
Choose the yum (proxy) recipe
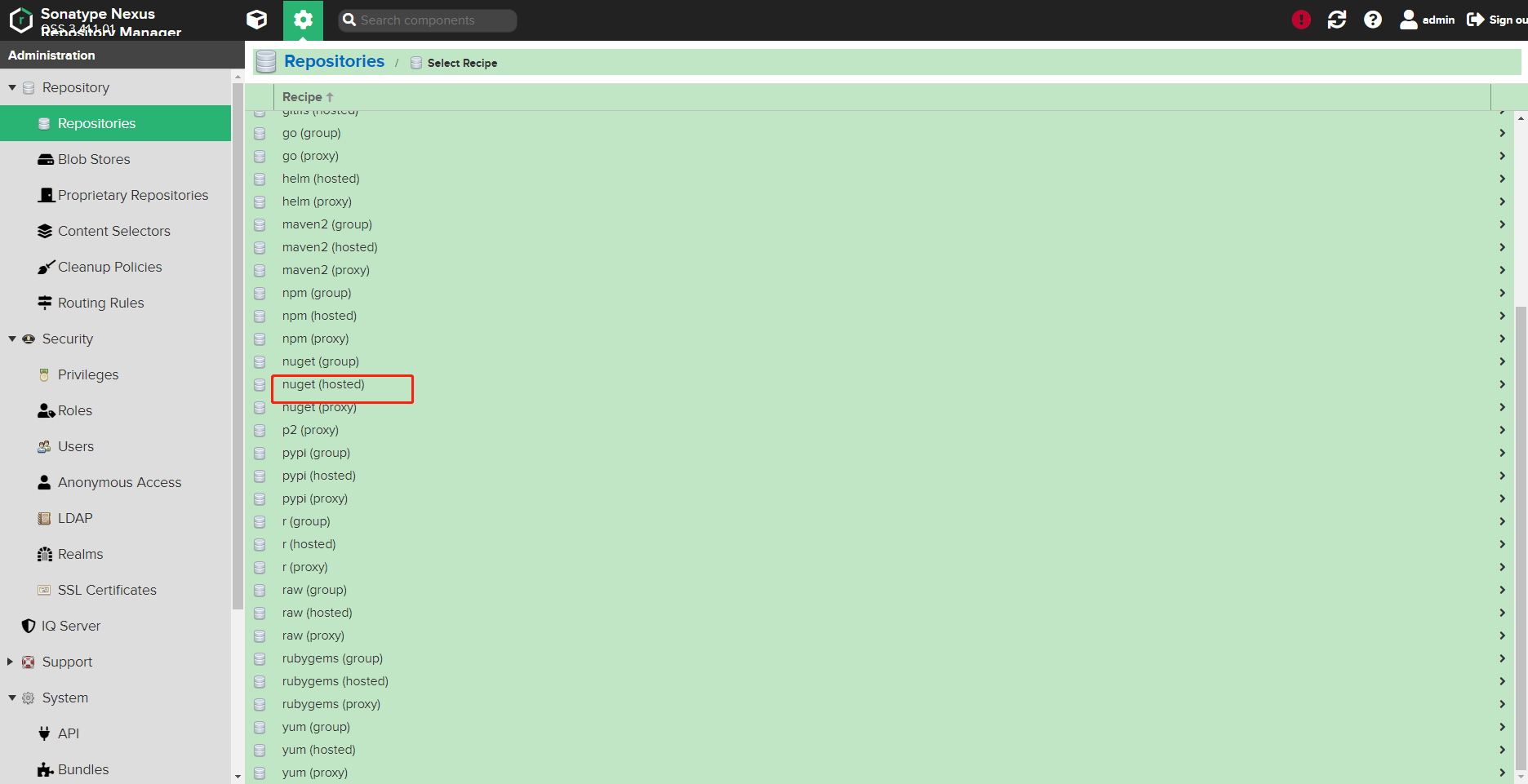[x=314, y=773]
